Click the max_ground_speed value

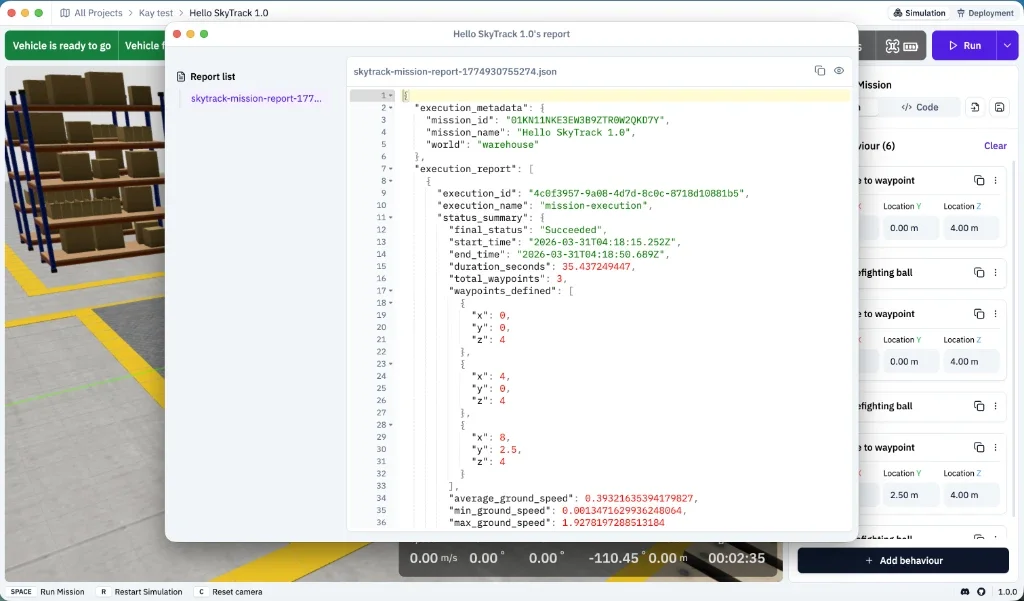pos(613,523)
